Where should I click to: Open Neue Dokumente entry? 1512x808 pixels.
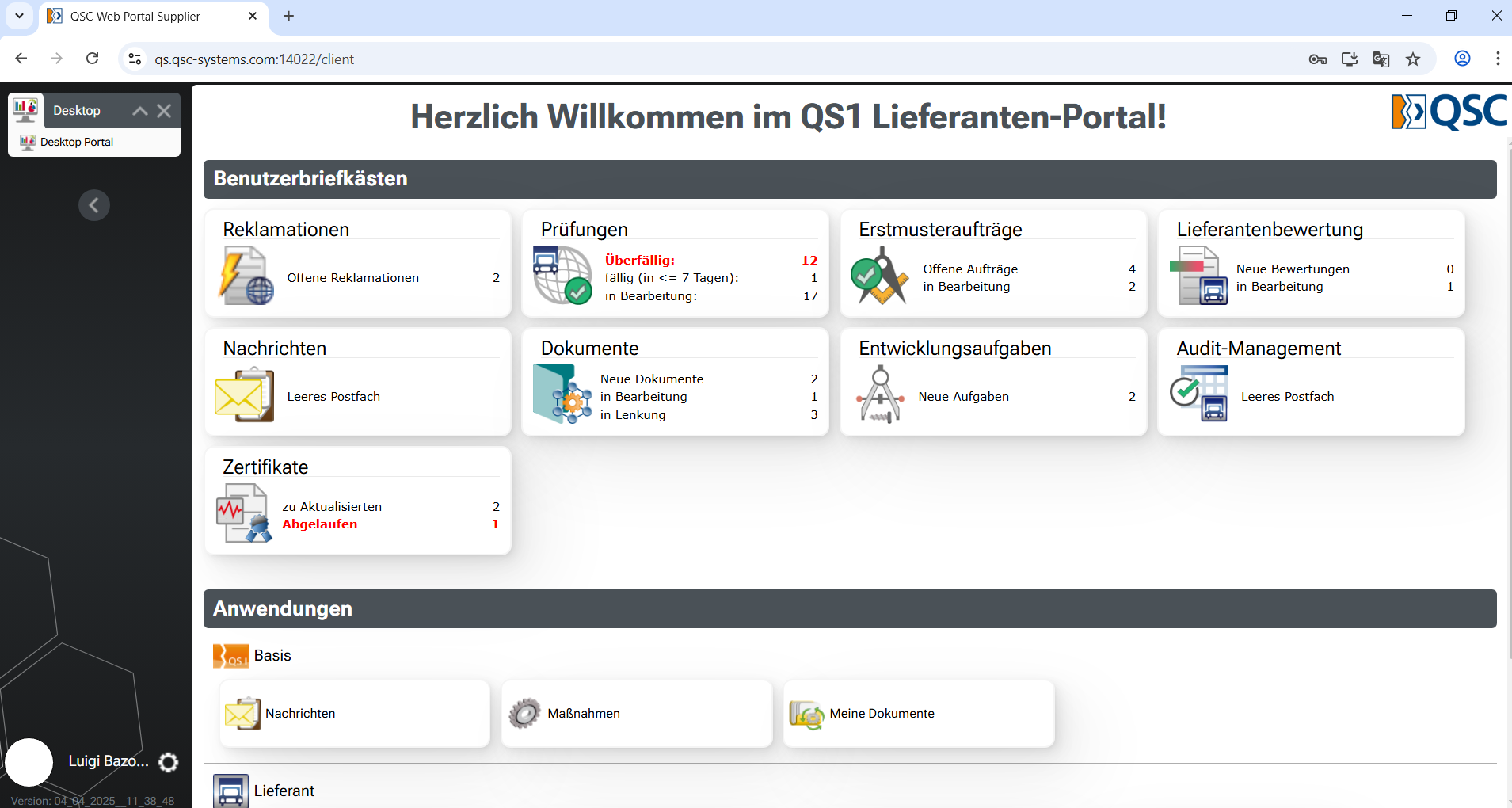[x=709, y=379]
